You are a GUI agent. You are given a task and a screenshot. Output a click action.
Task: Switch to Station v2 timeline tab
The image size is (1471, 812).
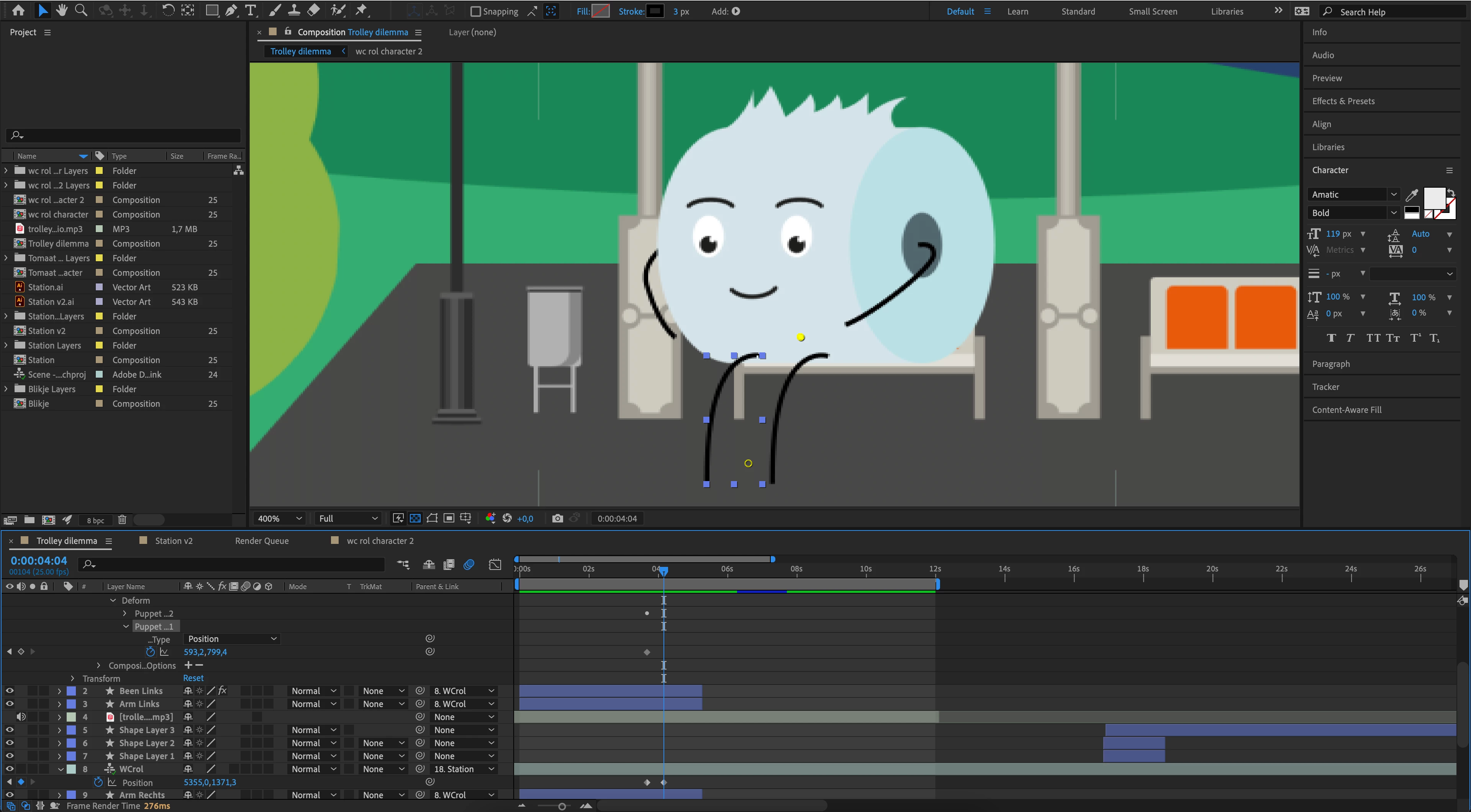(174, 541)
